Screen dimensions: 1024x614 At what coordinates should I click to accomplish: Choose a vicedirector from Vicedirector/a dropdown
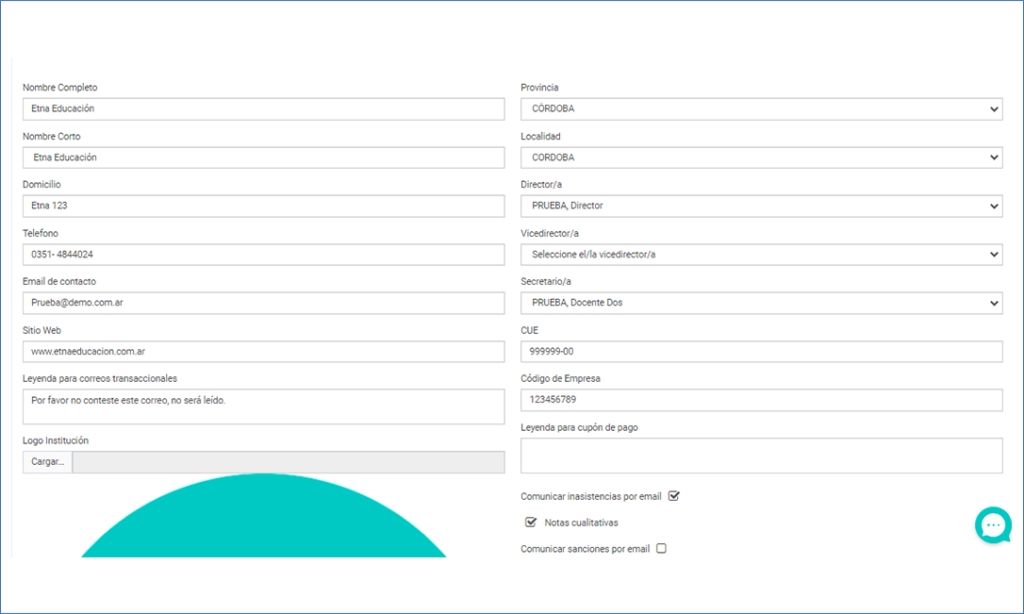click(761, 254)
